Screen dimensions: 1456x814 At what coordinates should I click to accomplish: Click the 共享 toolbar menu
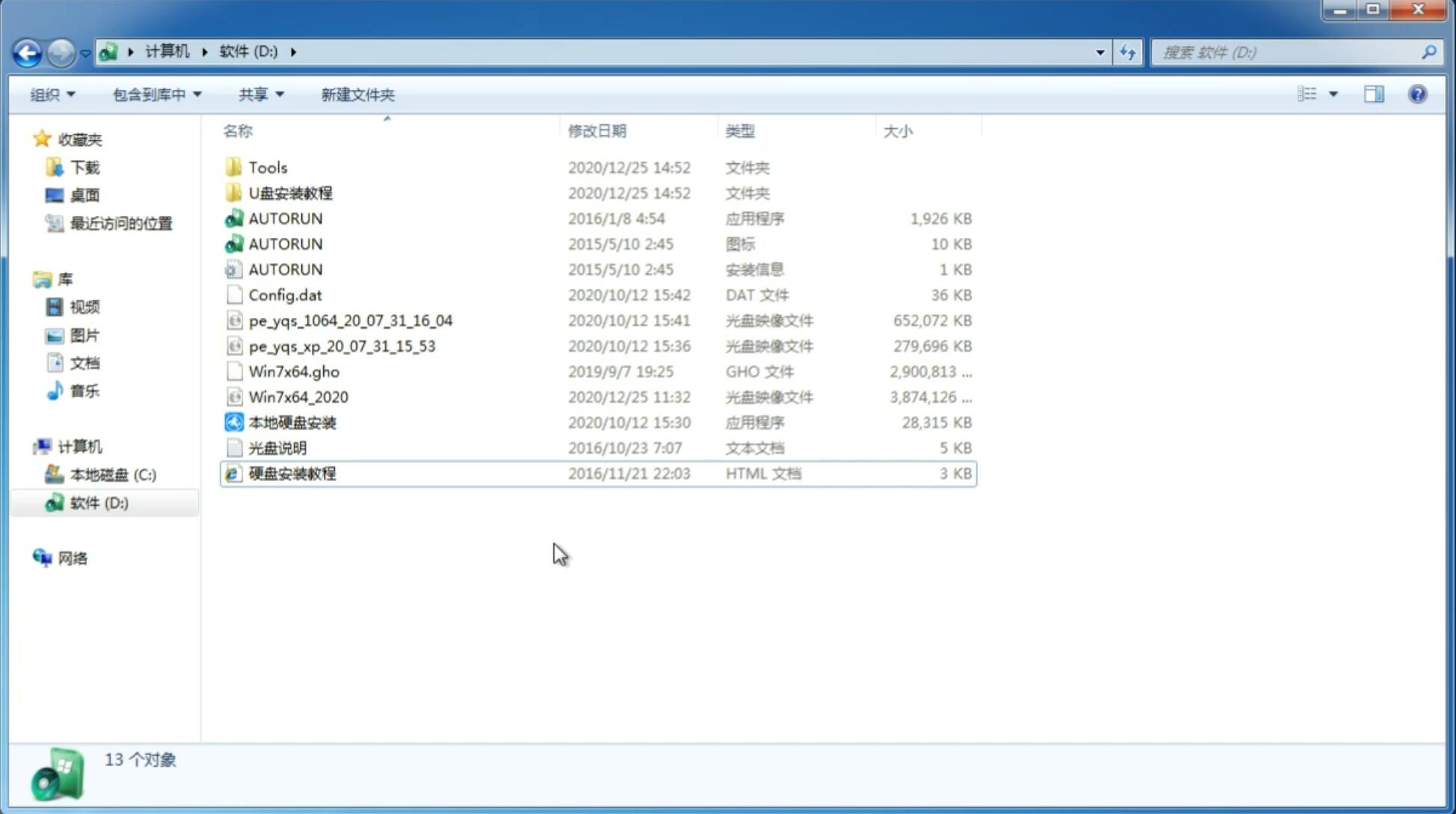click(x=259, y=94)
